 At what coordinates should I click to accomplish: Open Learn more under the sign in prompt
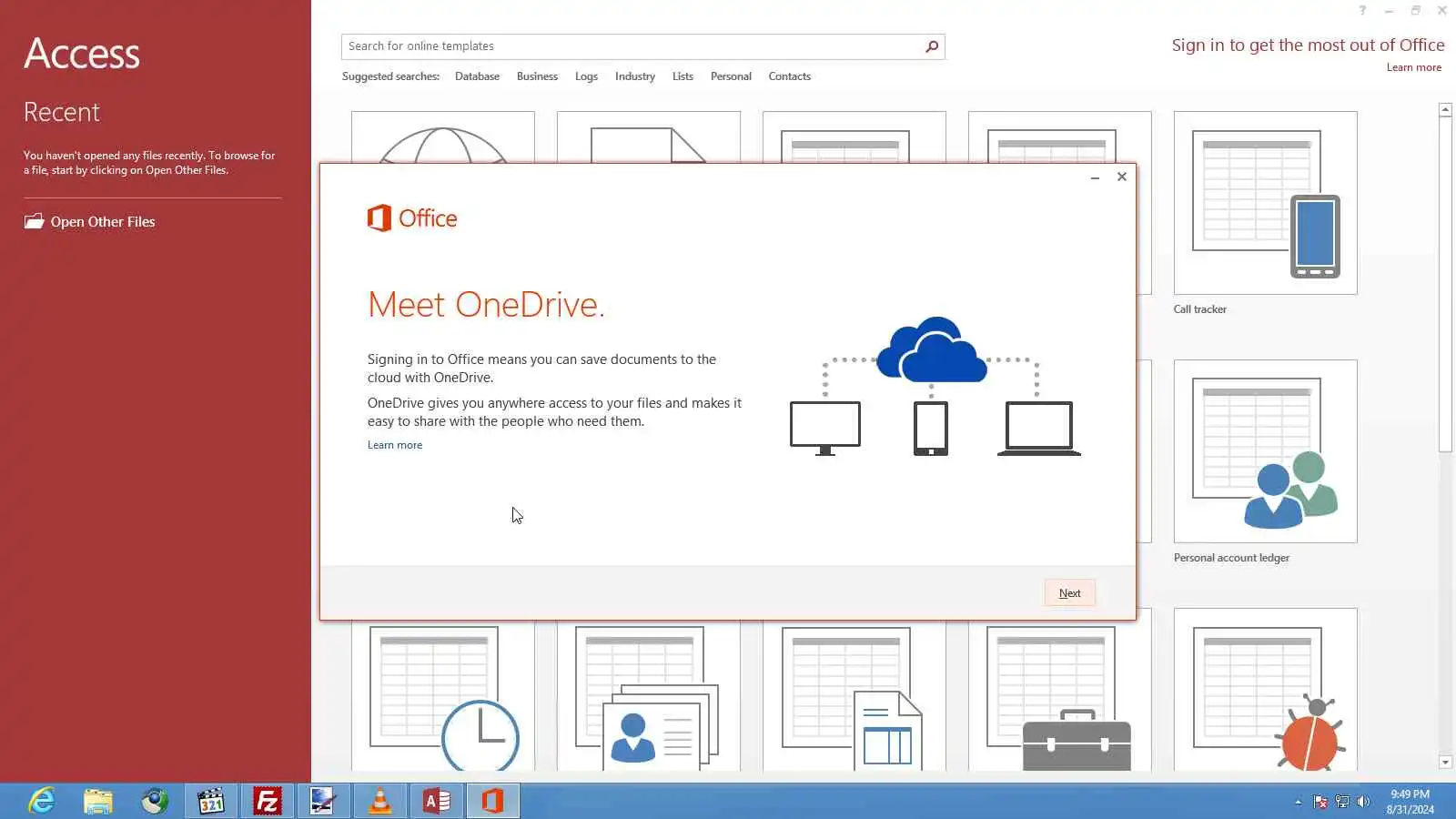coord(1413,67)
